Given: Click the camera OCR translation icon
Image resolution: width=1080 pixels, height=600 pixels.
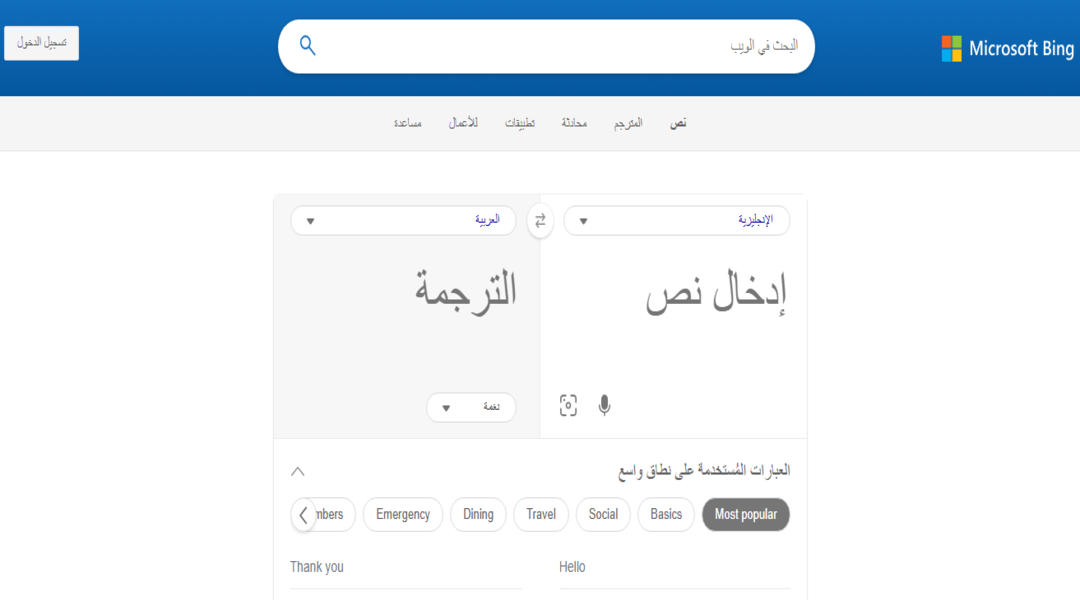Looking at the screenshot, I should (568, 406).
